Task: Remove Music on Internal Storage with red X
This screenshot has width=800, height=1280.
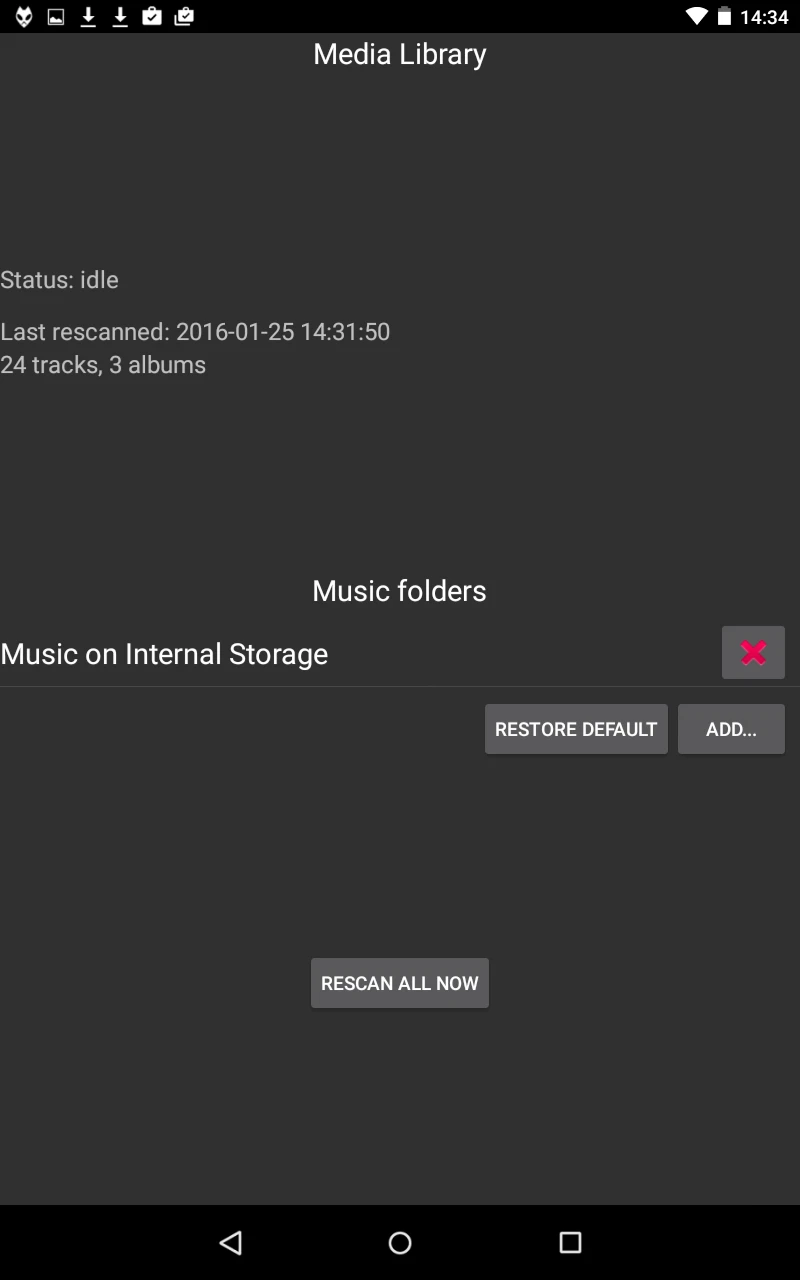Action: click(x=753, y=653)
